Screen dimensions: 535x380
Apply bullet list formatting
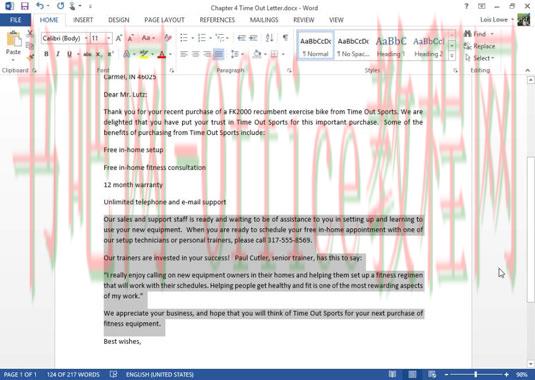184,38
